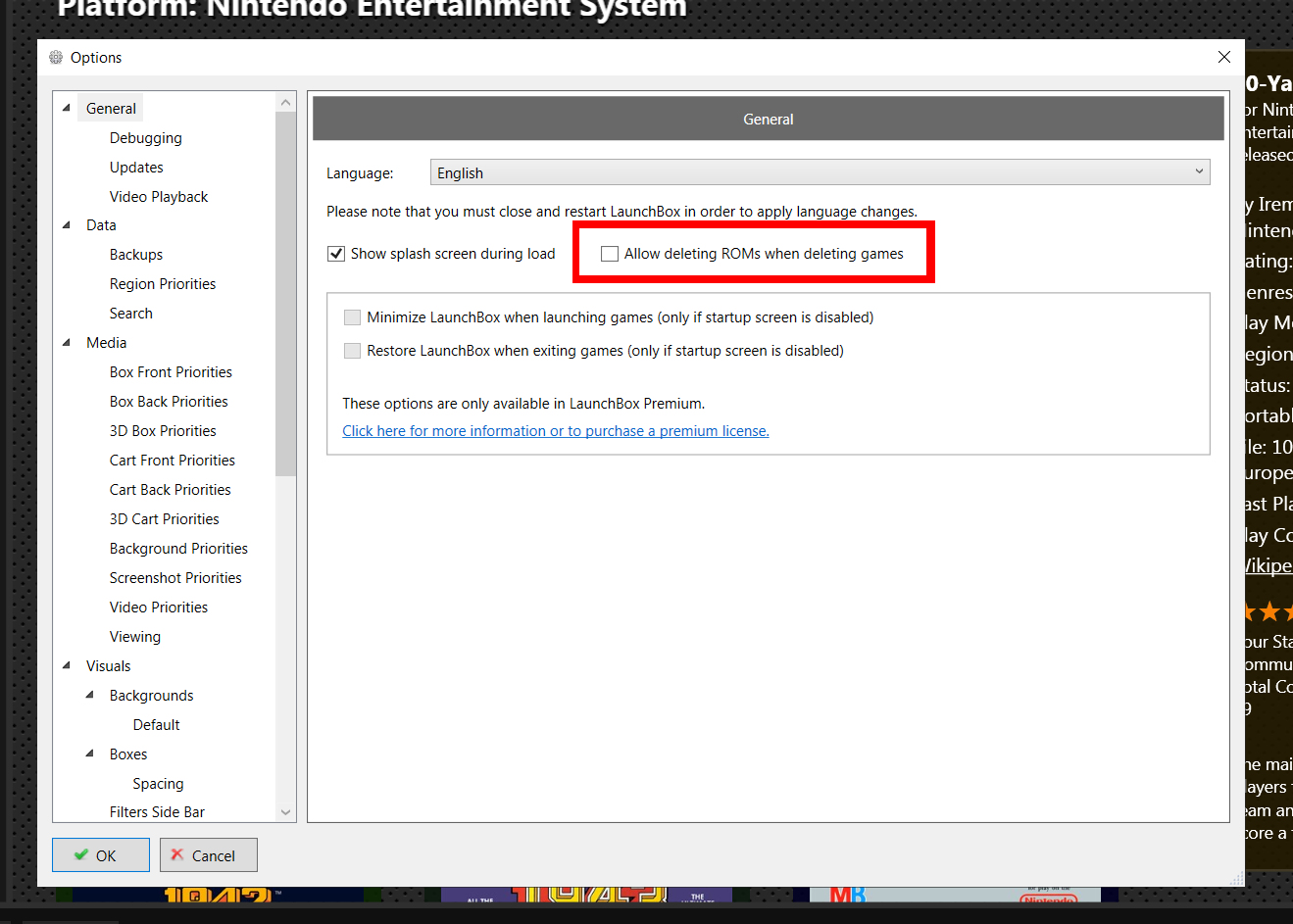The width and height of the screenshot is (1293, 924).
Task: Open 3D Box Priorities
Action: point(163,431)
